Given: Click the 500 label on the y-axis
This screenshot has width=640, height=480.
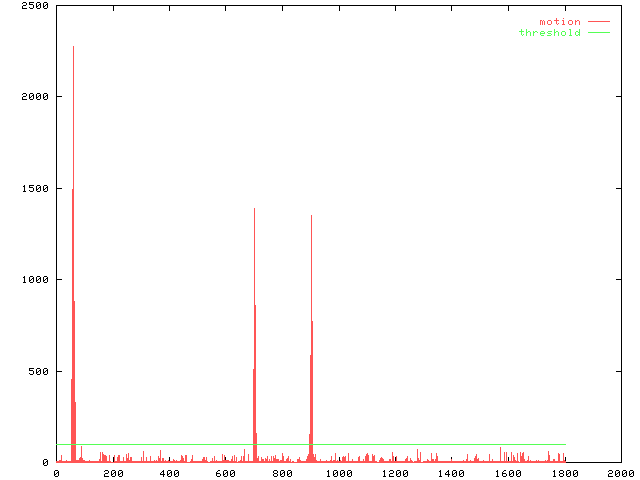Looking at the screenshot, I should (x=38, y=372).
